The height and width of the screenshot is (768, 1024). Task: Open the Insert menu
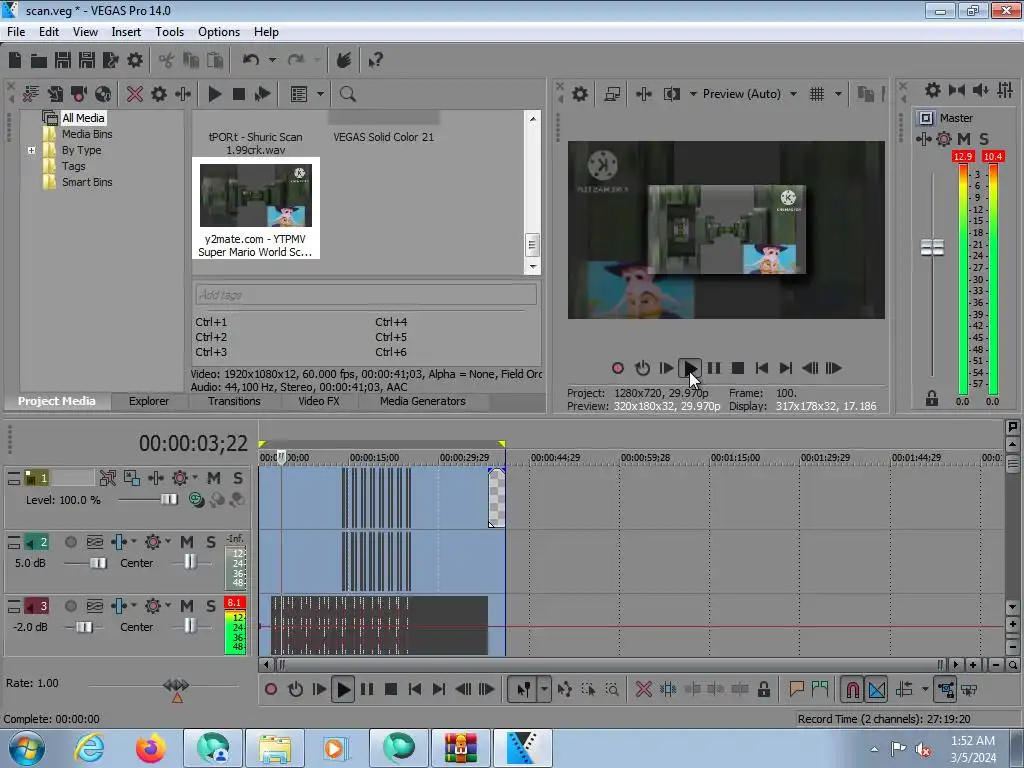pos(126,32)
